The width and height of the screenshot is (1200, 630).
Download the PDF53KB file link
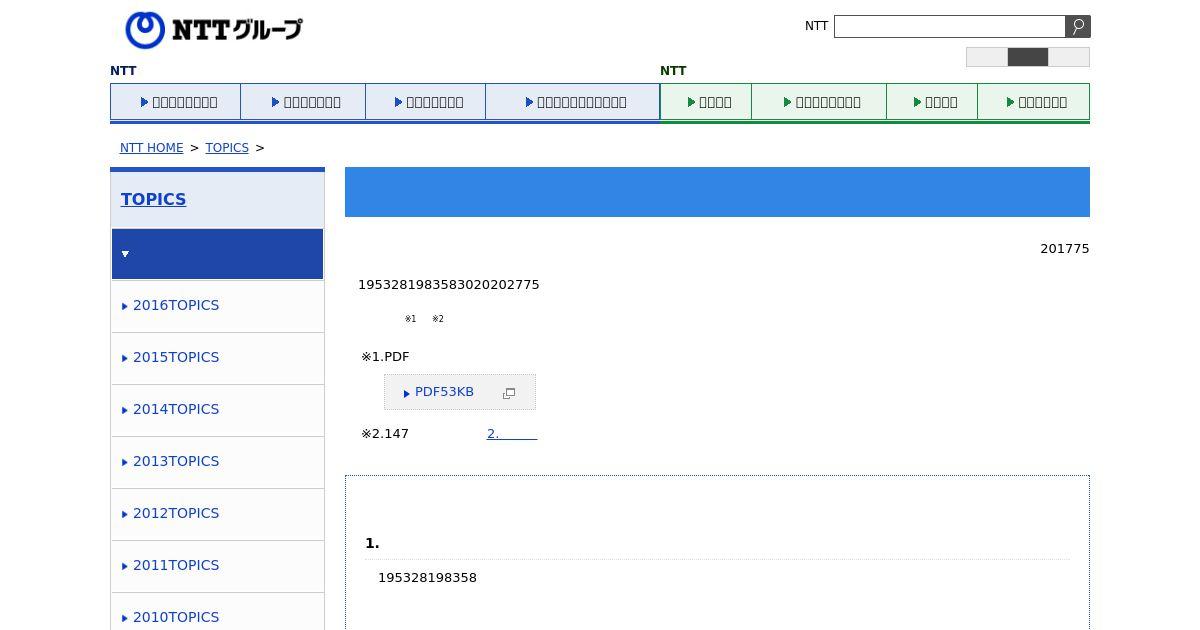pyautogui.click(x=444, y=392)
